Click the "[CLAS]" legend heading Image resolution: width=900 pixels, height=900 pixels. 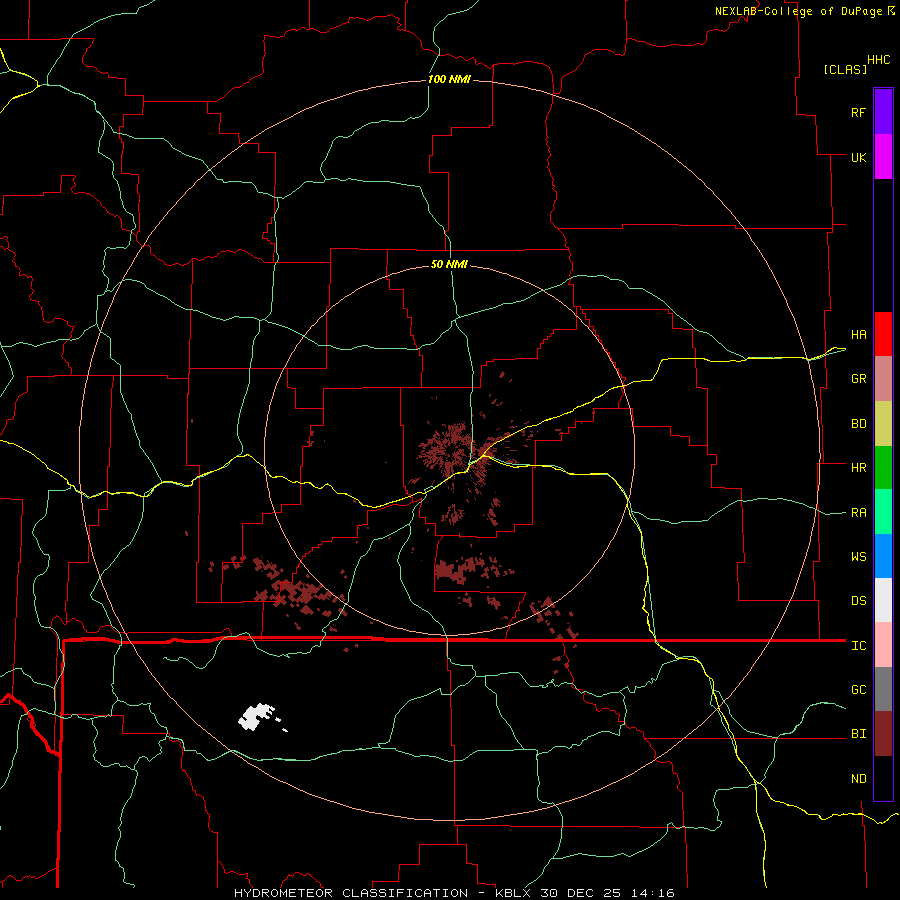pyautogui.click(x=845, y=69)
